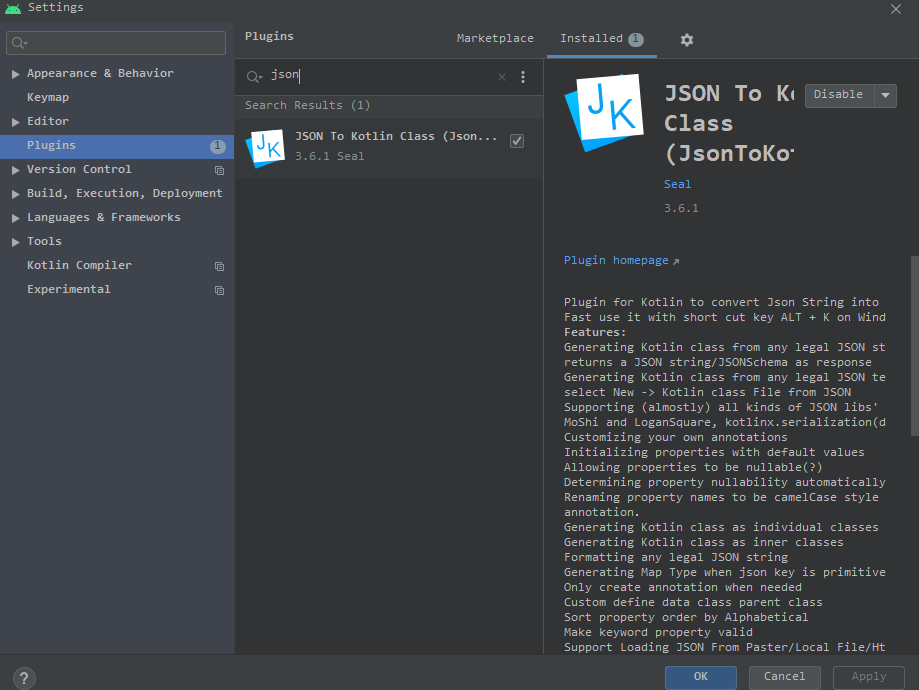Click the settings search magnifier icon
The width and height of the screenshot is (919, 690).
click(19, 43)
